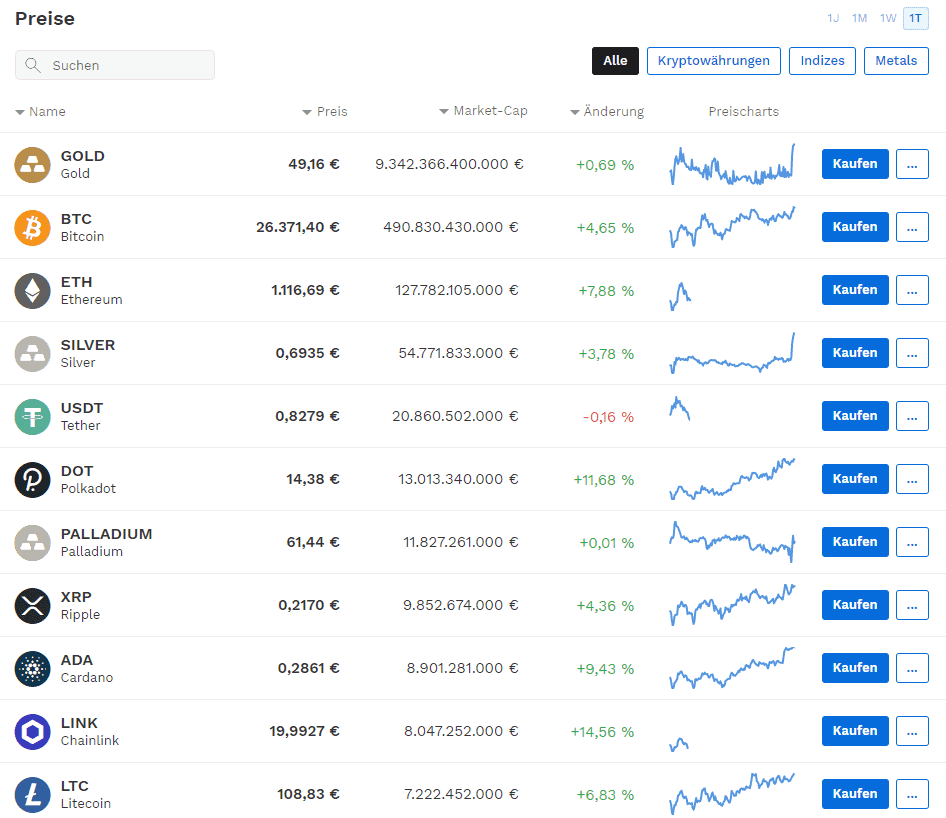
Task: Buy Silver with Kaufen button
Action: click(x=855, y=353)
